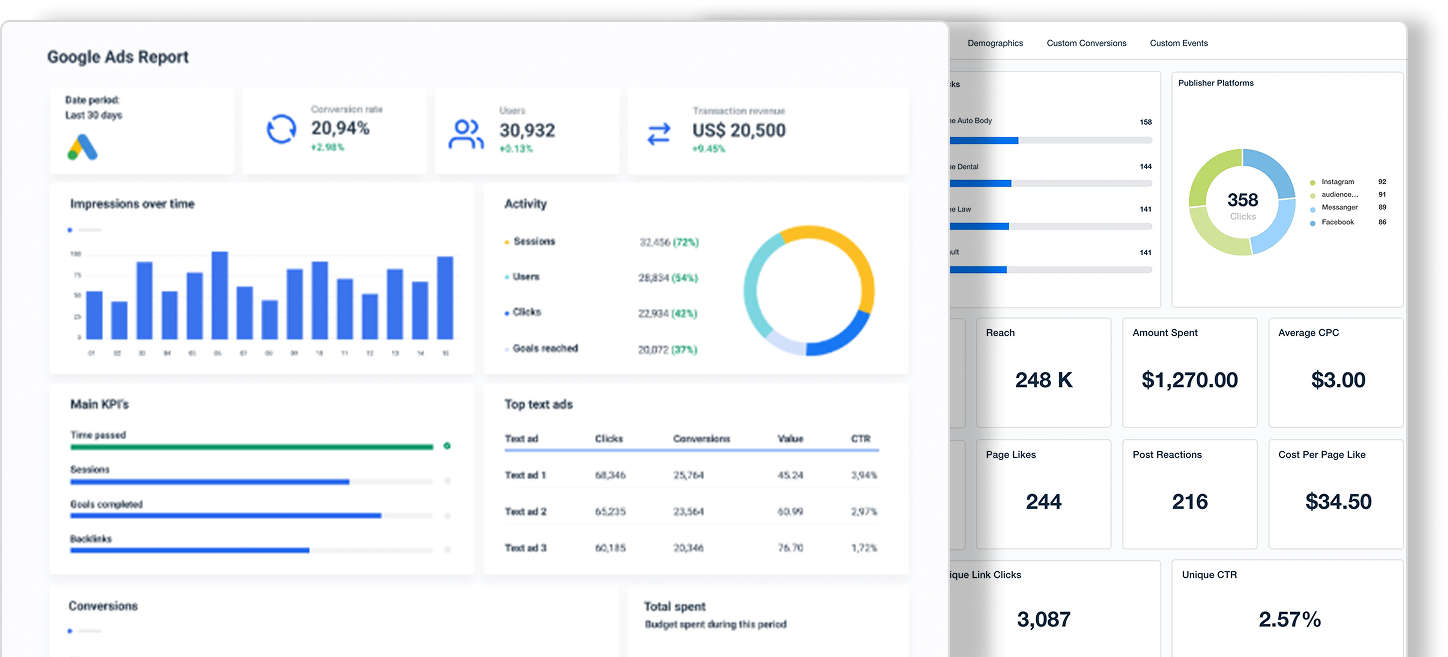Select the Cost Per Page Like card
This screenshot has width=1448, height=657.
(x=1336, y=494)
